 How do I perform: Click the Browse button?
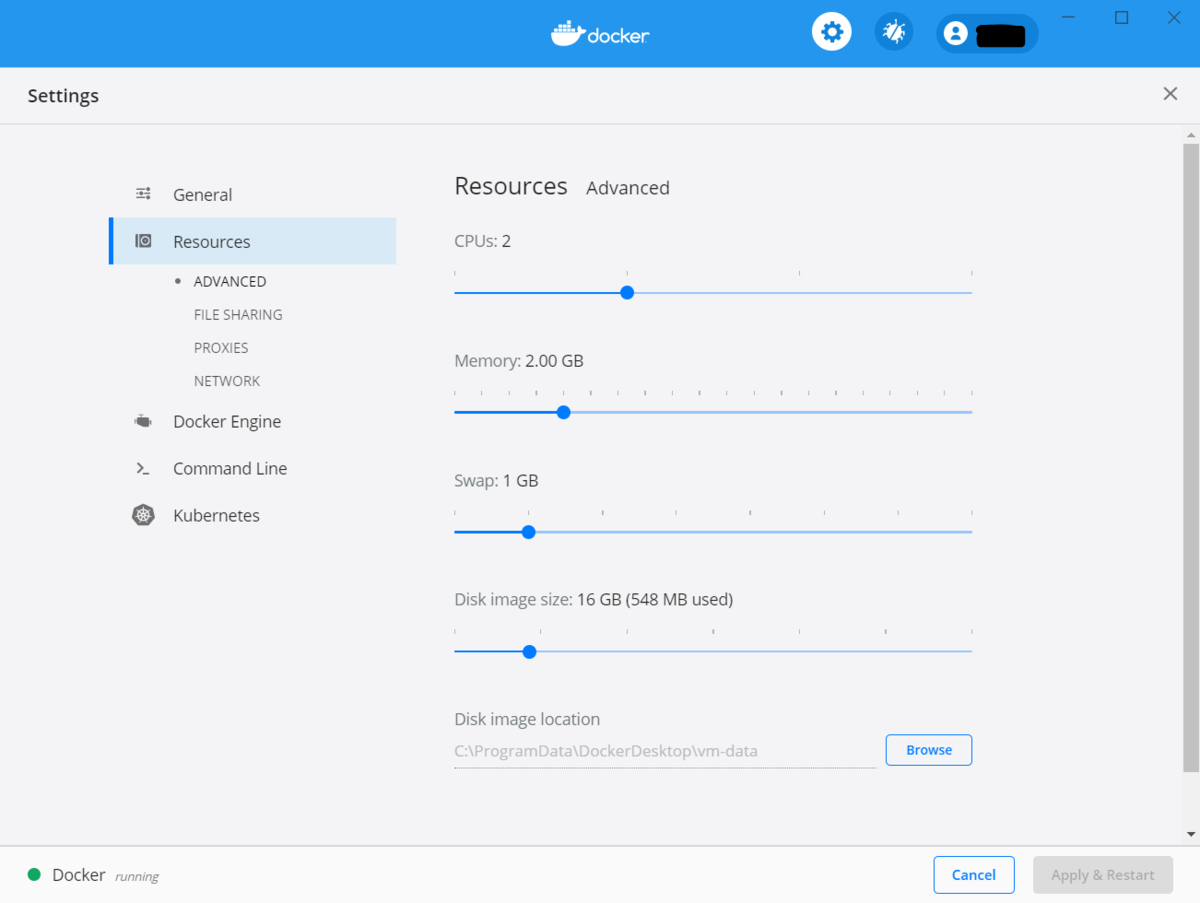click(929, 750)
